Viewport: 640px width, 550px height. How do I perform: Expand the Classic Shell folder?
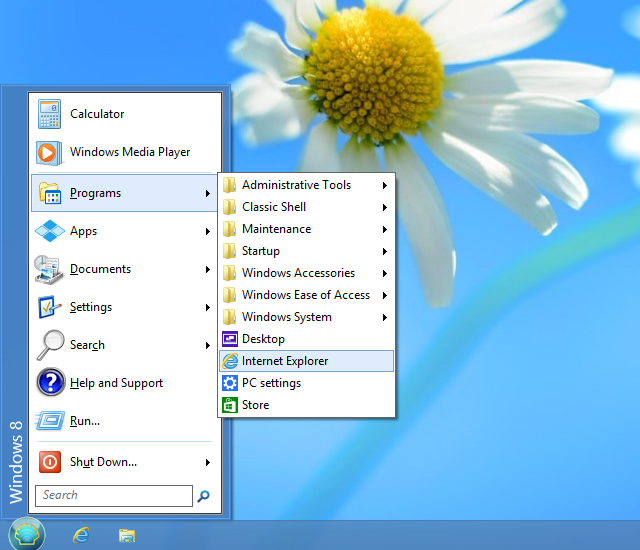(274, 207)
